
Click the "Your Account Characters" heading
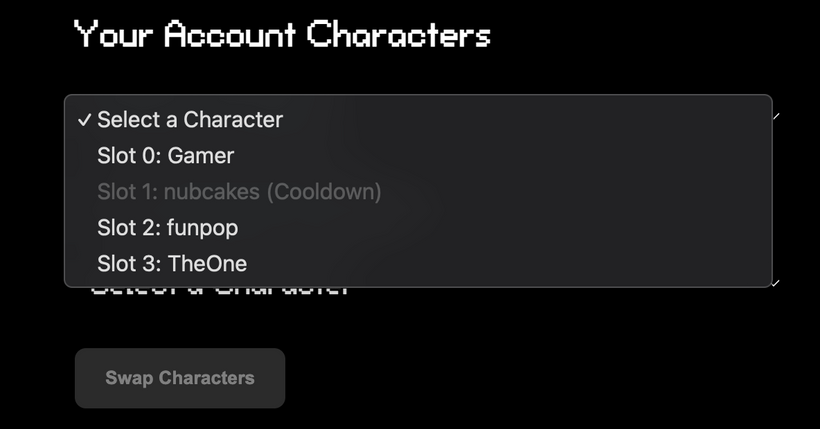click(x=282, y=35)
